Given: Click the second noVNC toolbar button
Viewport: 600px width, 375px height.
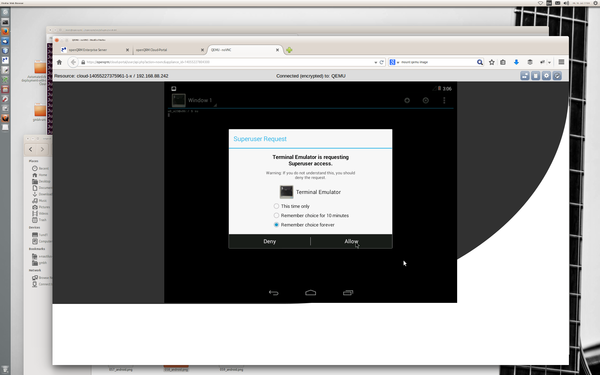Looking at the screenshot, I should (535, 76).
